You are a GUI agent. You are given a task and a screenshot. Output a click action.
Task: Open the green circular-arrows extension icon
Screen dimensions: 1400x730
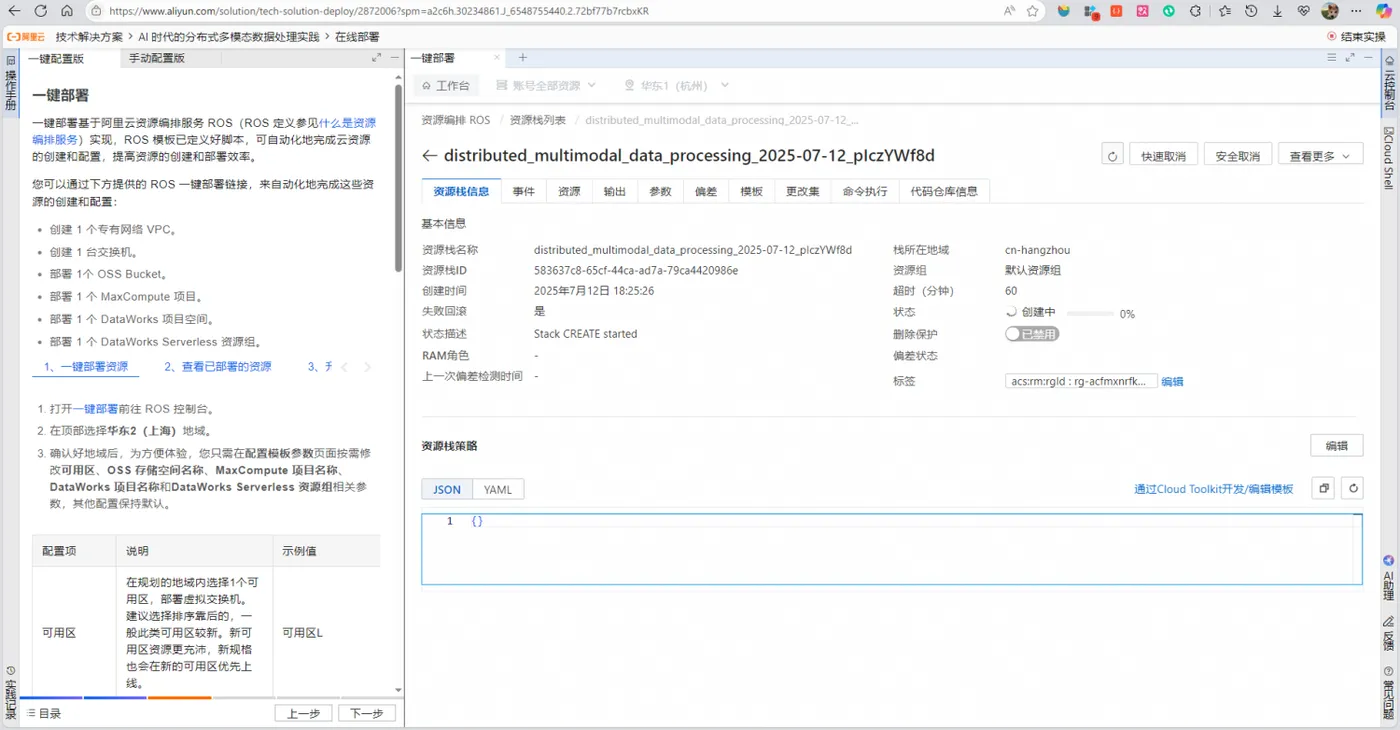(1168, 11)
